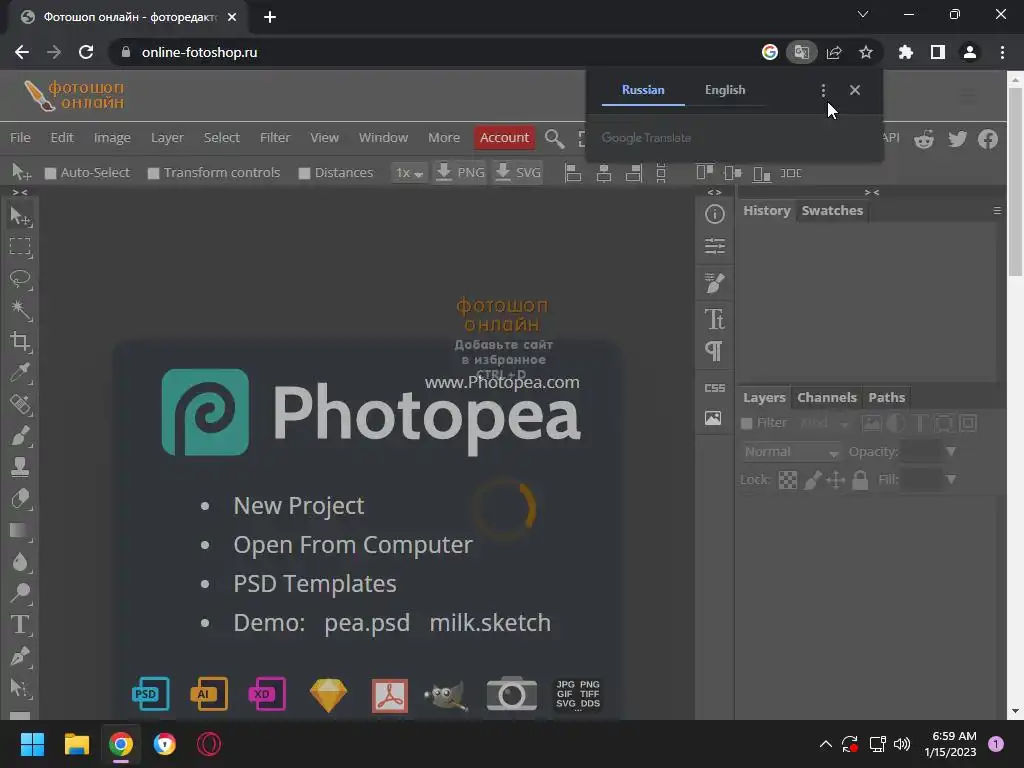
Task: Select the Eraser tool
Action: tap(20, 498)
